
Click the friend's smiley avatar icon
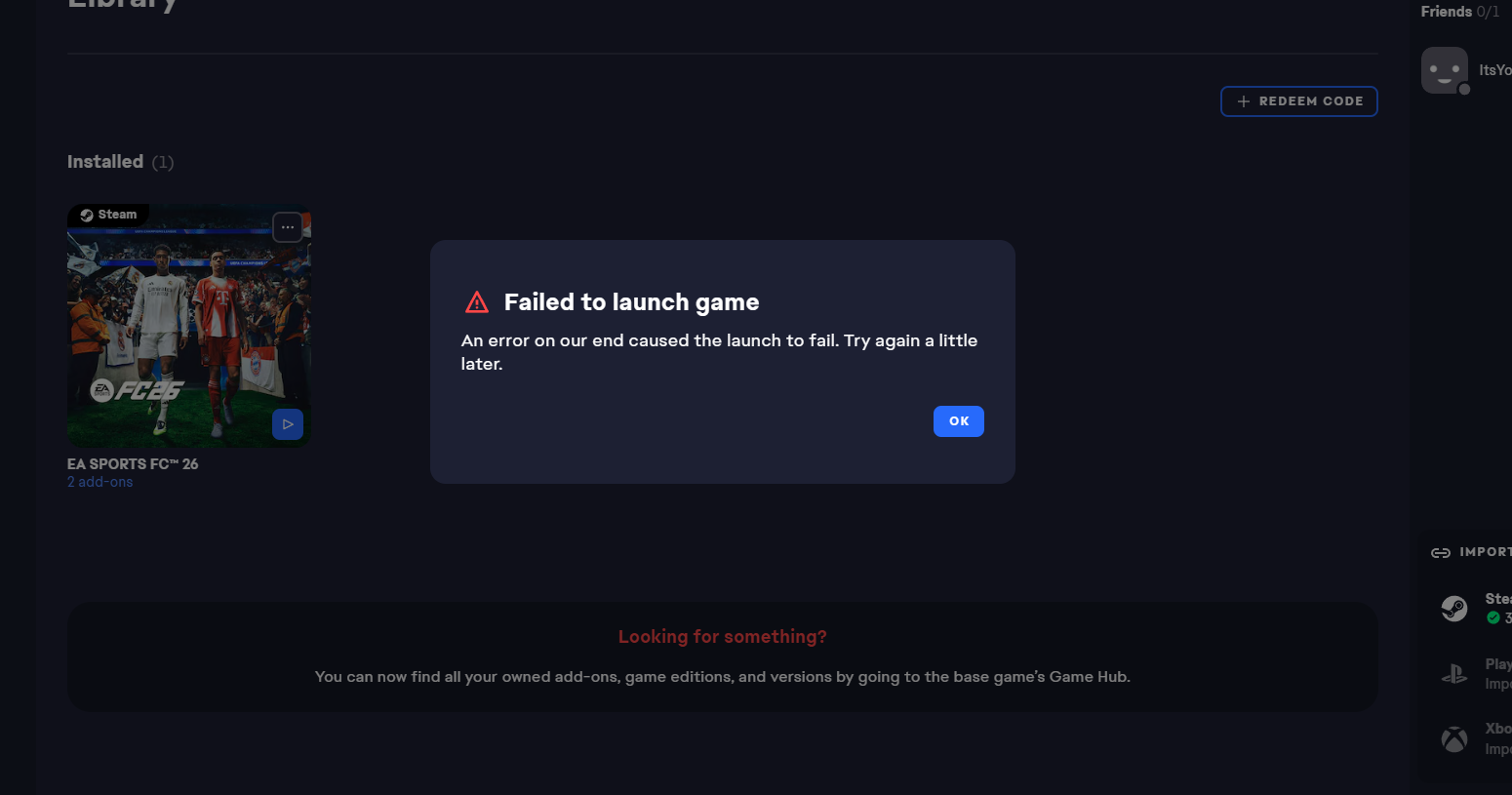[1444, 69]
